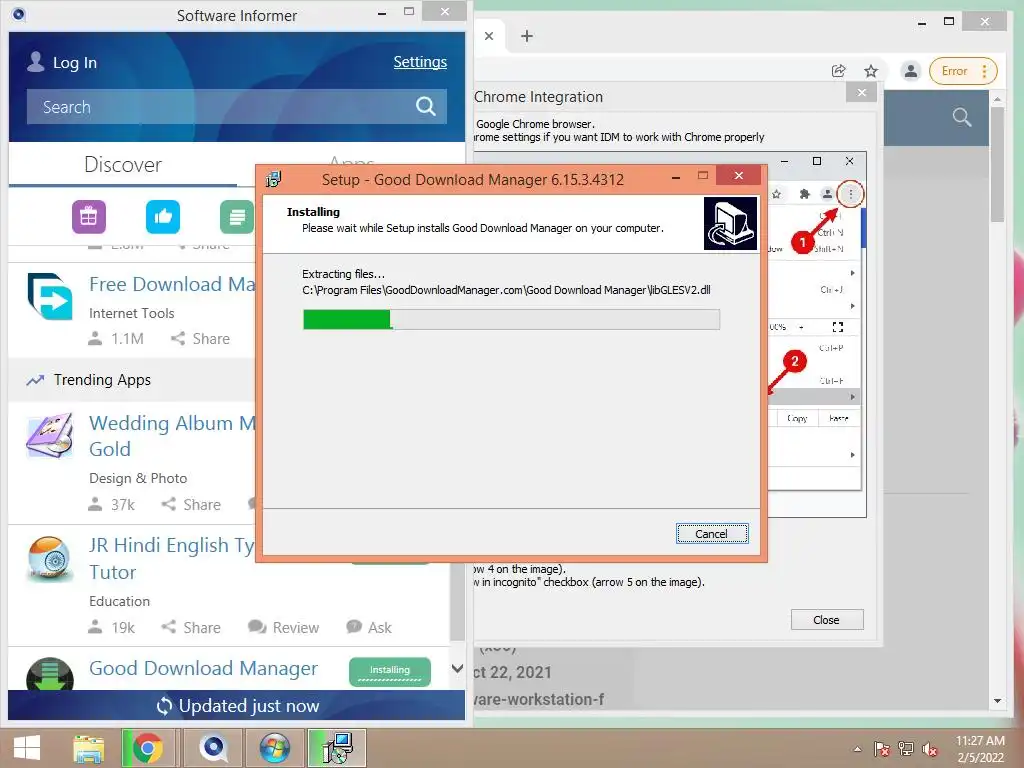Image resolution: width=1024 pixels, height=768 pixels.
Task: Open the Windows Start button
Action: click(x=27, y=748)
